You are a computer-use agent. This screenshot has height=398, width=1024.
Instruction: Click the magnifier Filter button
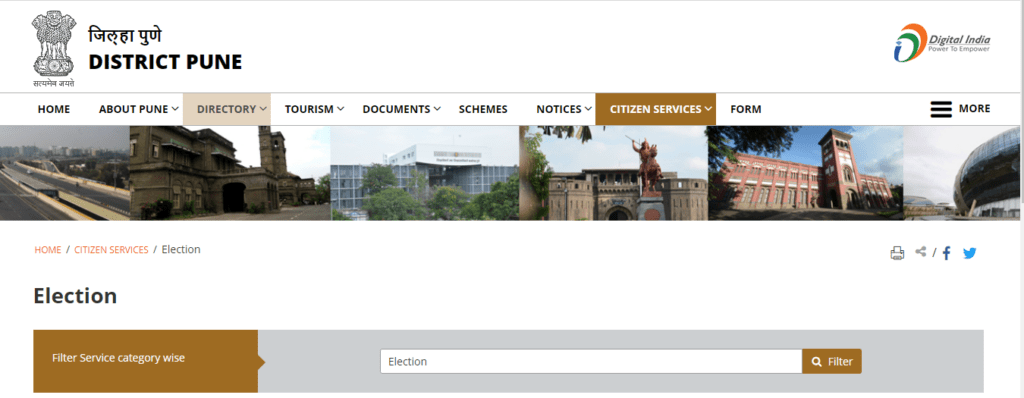(832, 361)
